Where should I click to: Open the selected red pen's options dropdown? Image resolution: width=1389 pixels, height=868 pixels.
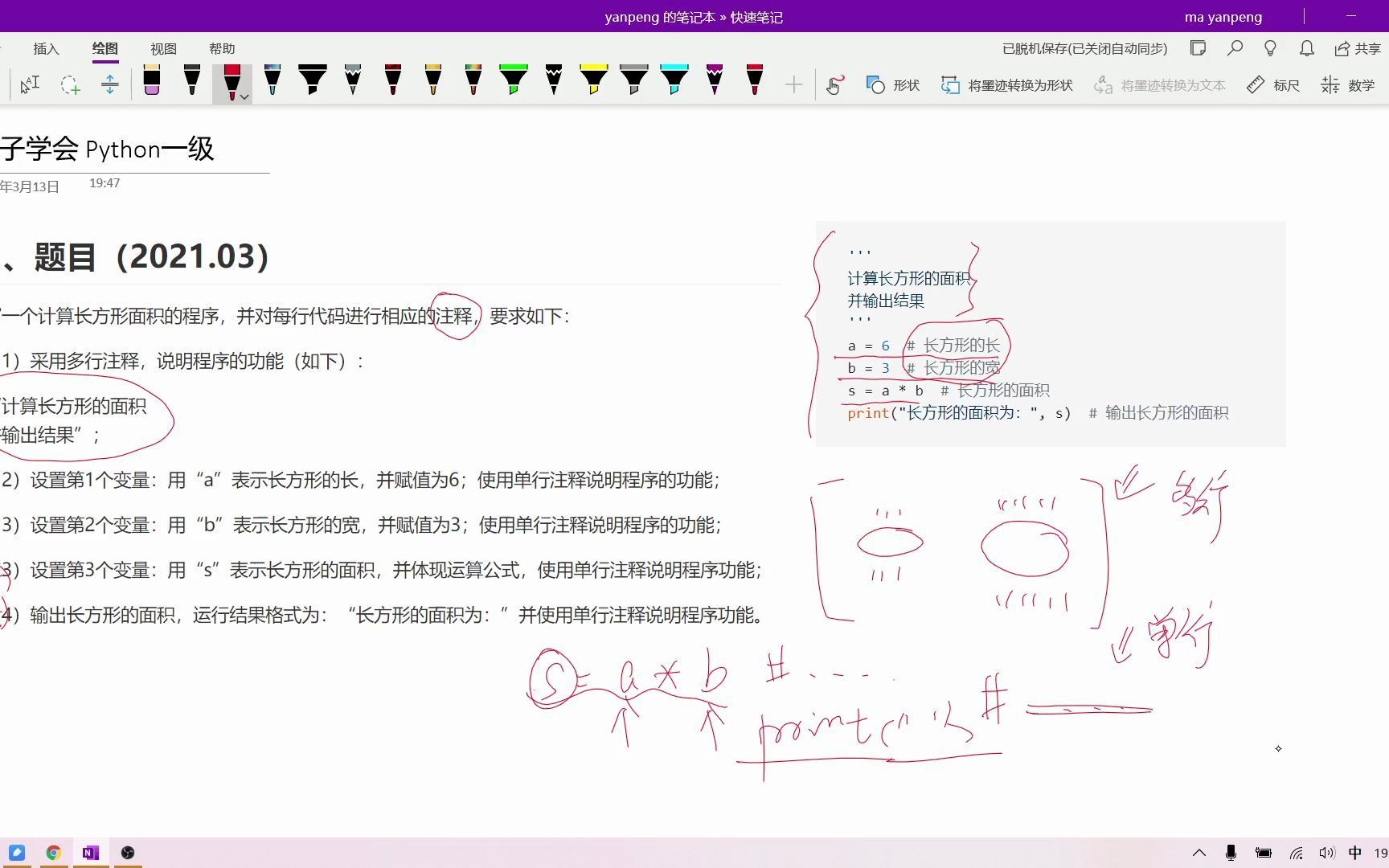coord(244,96)
